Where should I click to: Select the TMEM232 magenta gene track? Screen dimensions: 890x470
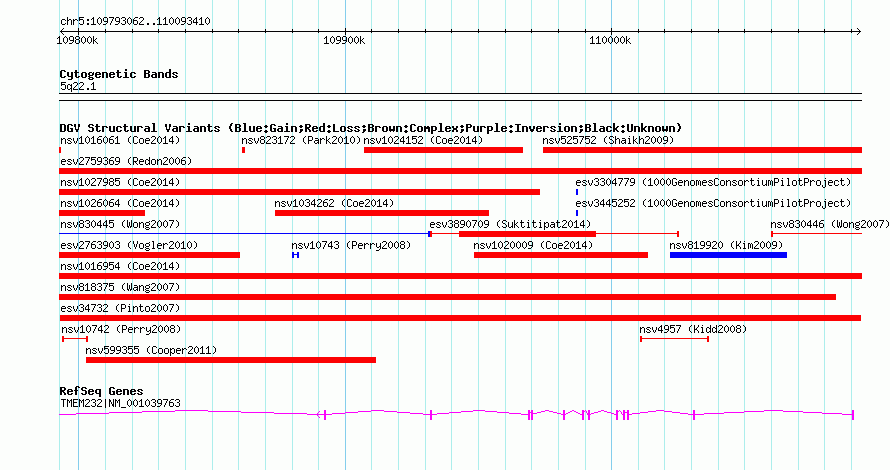(456, 415)
